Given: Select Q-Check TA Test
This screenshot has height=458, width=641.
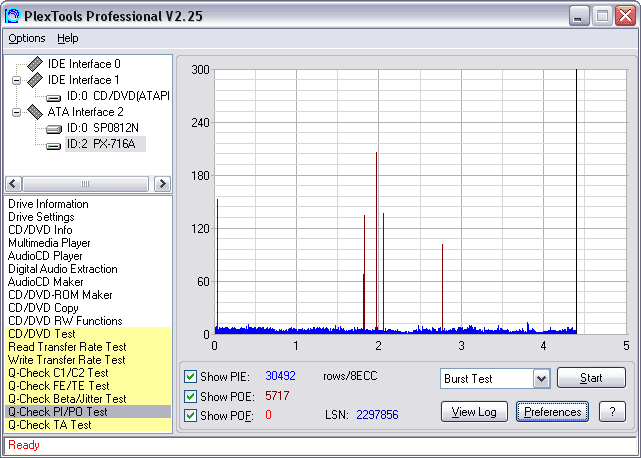Looking at the screenshot, I should 88,425.
